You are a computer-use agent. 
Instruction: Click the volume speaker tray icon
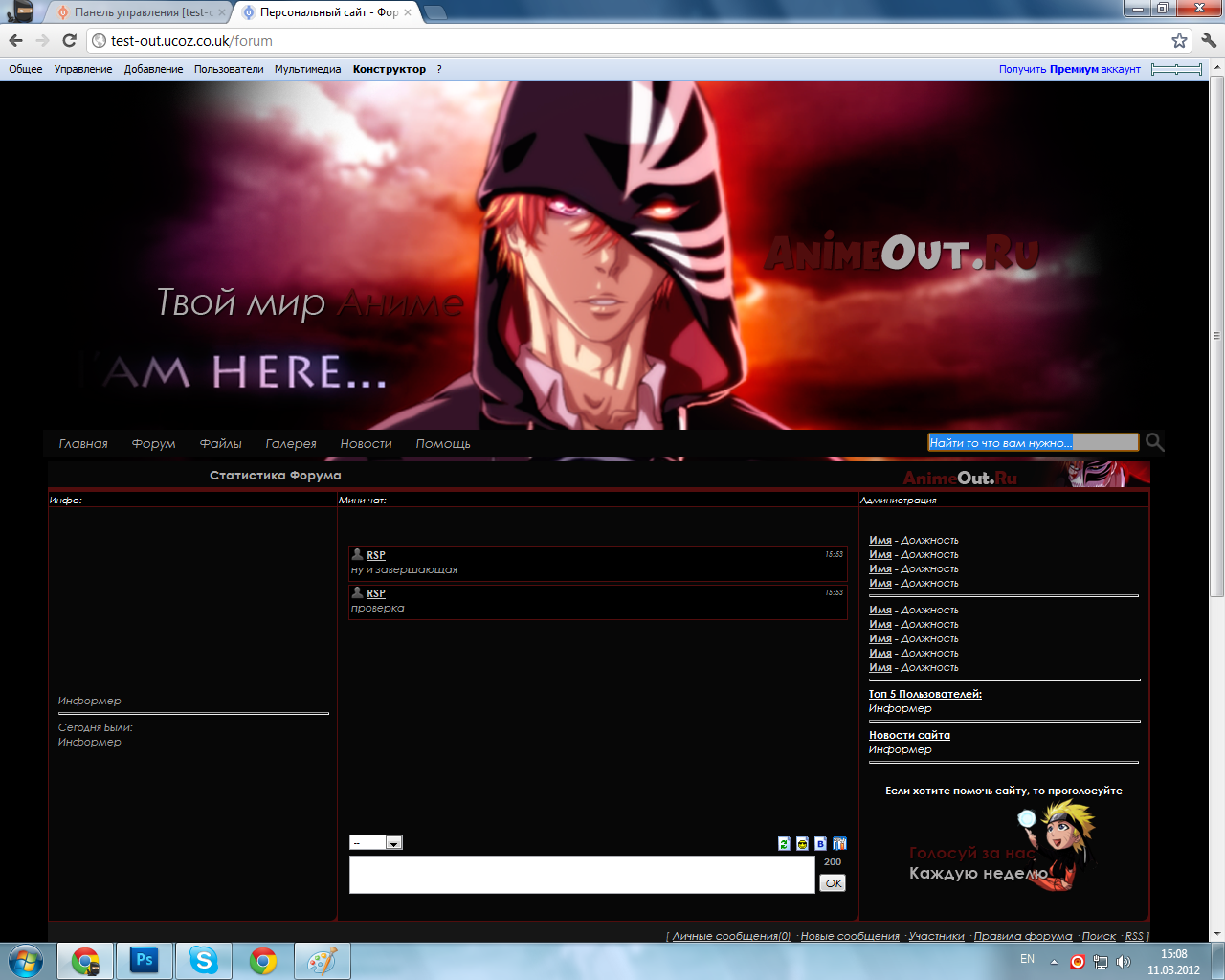point(1123,961)
